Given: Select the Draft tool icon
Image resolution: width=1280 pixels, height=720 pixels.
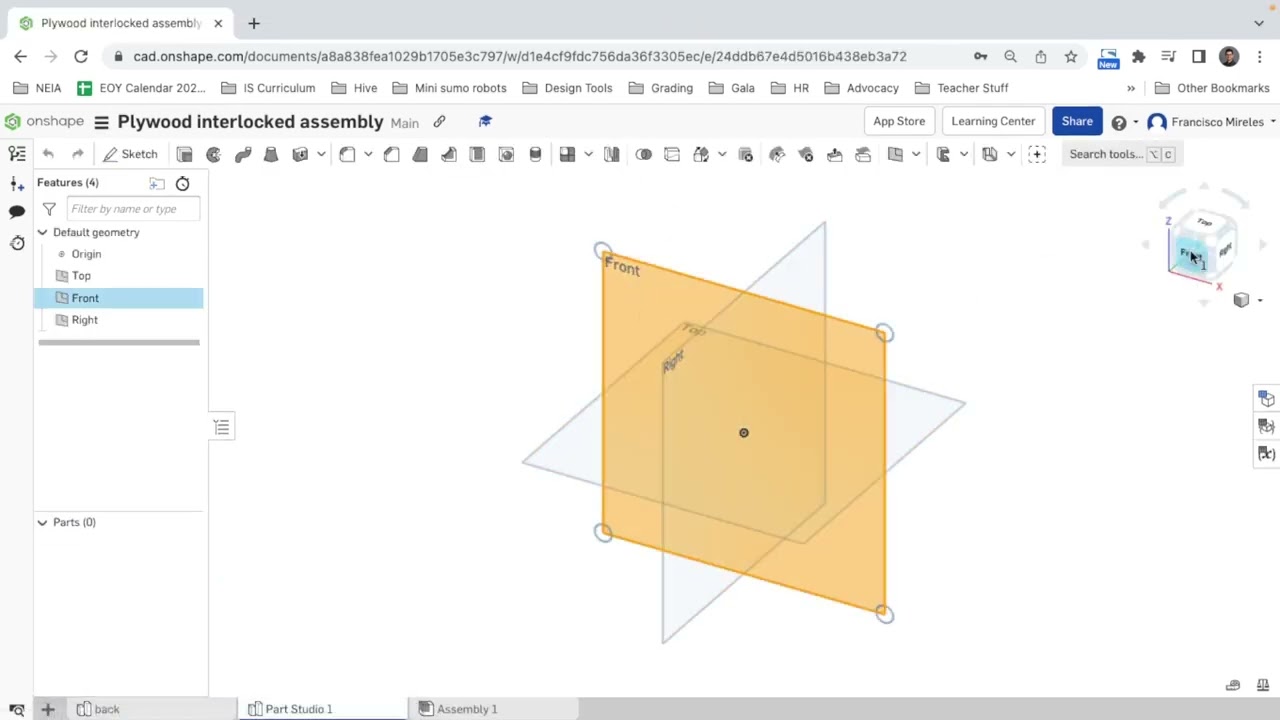Looking at the screenshot, I should (x=420, y=154).
